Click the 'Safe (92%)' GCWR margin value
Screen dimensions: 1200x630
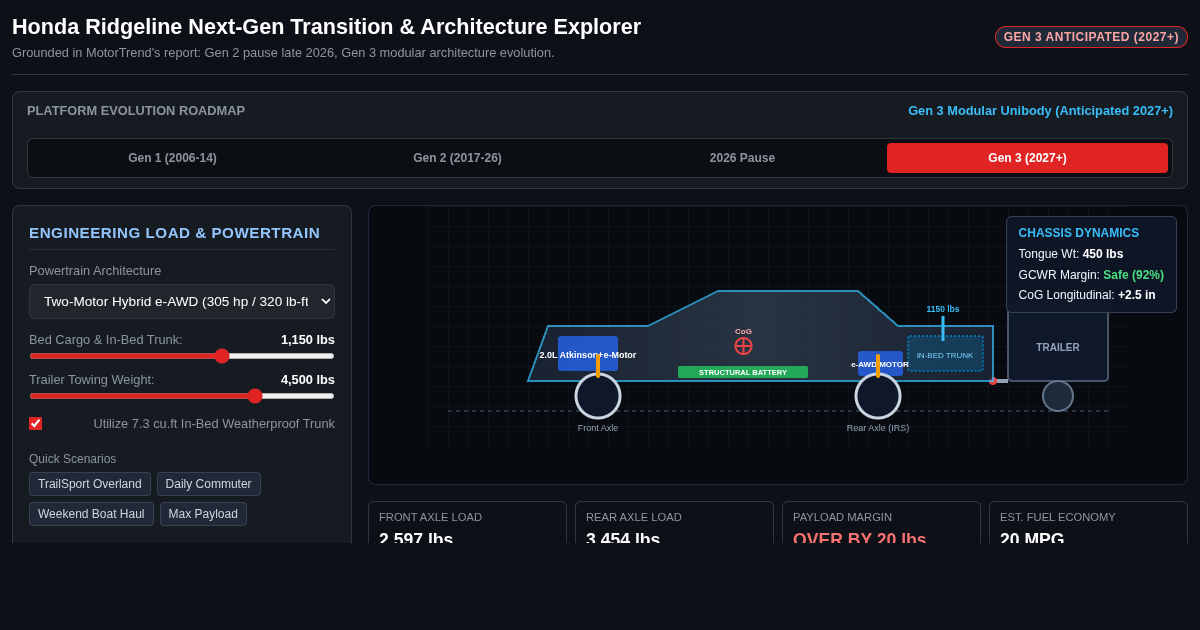[x=1133, y=275]
